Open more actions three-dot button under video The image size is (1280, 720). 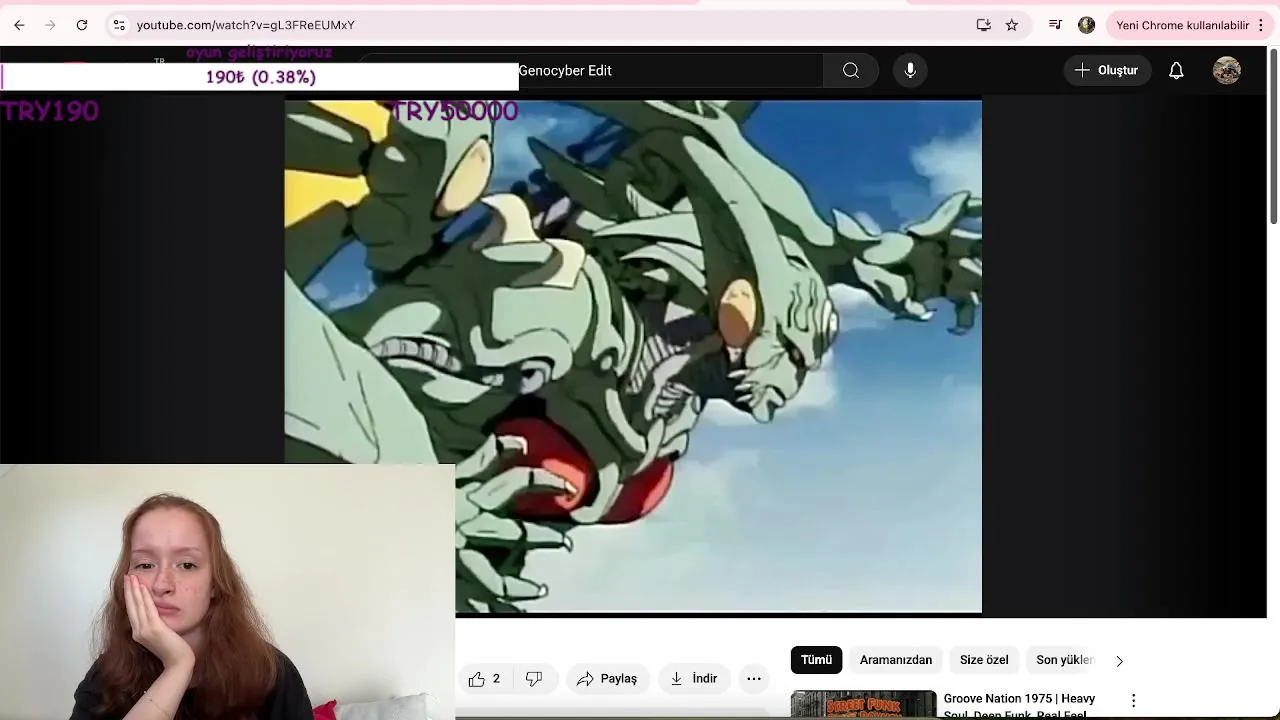pyautogui.click(x=754, y=679)
